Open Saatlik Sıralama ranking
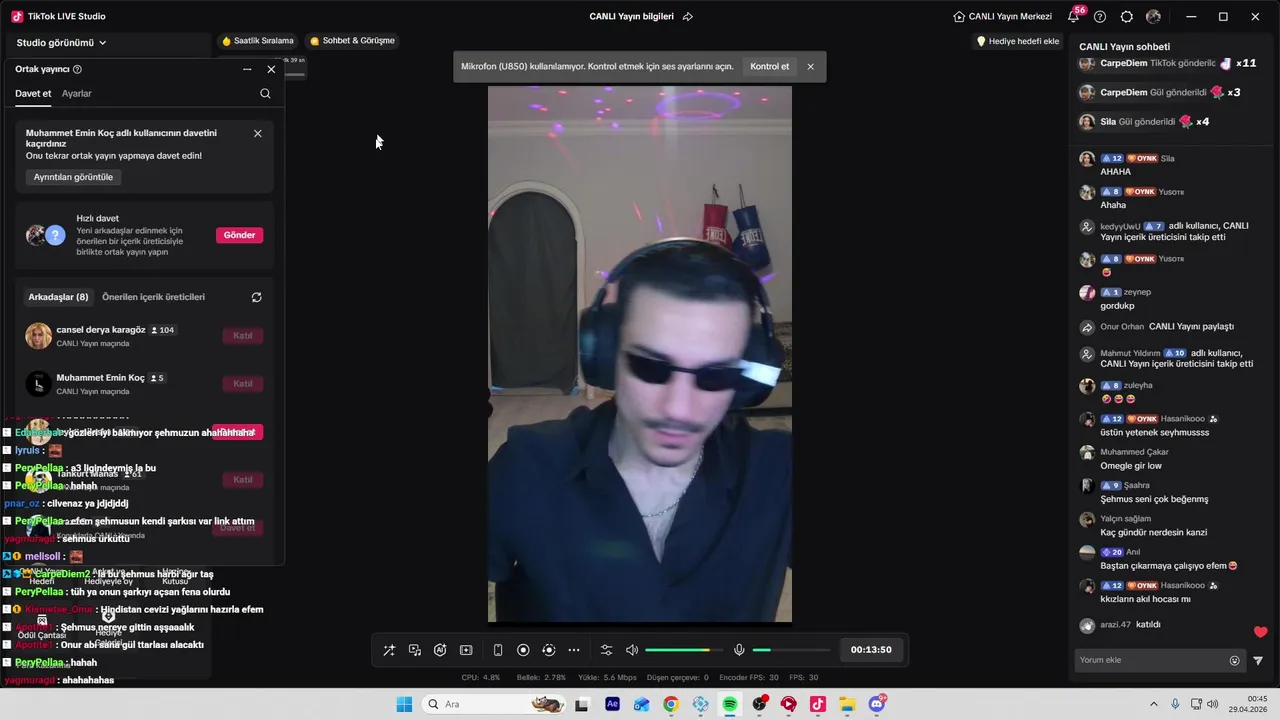Screen dimensions: 1280x720 pyautogui.click(x=258, y=41)
